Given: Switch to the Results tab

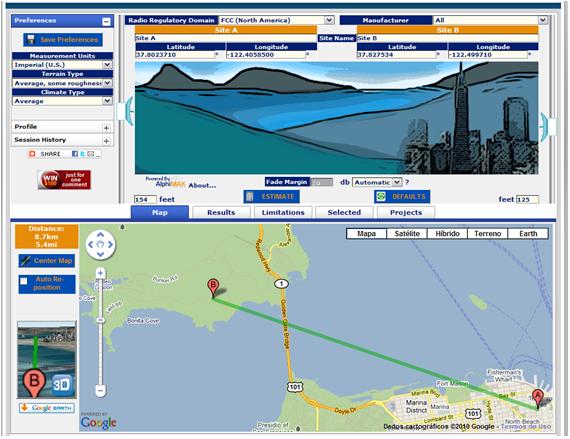Looking at the screenshot, I should point(221,212).
